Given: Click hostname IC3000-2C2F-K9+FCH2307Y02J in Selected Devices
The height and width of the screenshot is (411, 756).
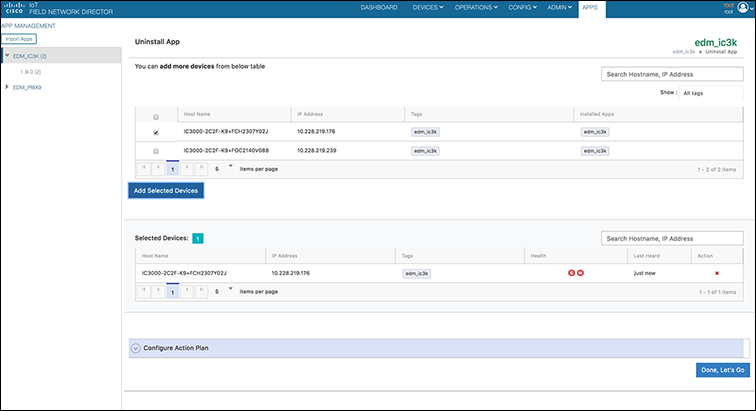Looking at the screenshot, I should coord(184,273).
